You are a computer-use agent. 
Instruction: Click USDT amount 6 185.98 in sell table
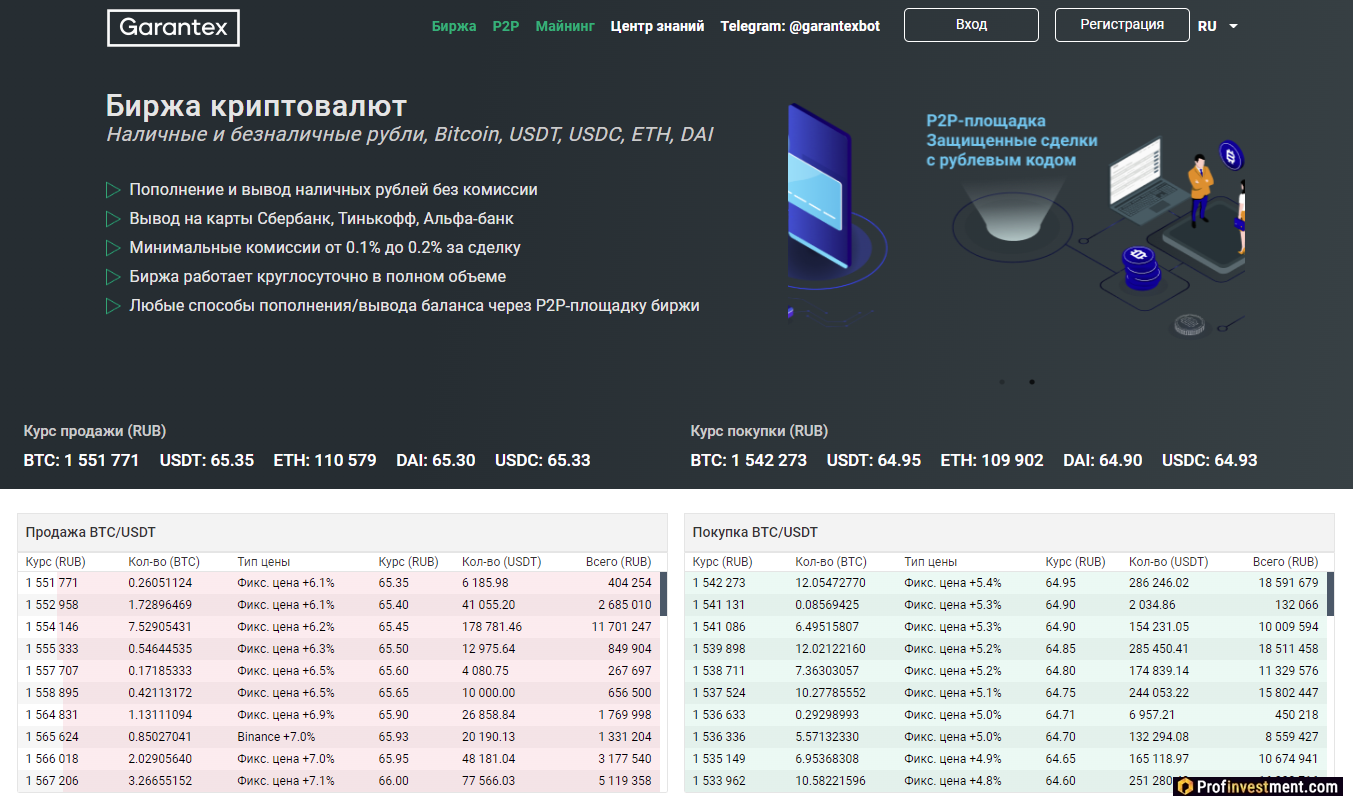pyautogui.click(x=485, y=583)
